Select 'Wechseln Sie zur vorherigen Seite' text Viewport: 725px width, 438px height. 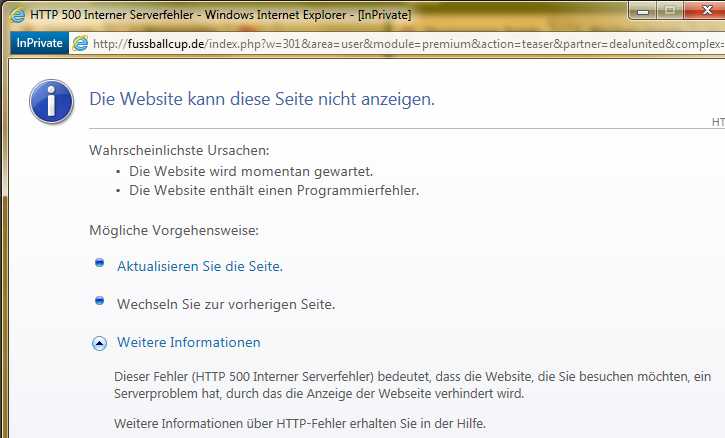click(x=225, y=304)
